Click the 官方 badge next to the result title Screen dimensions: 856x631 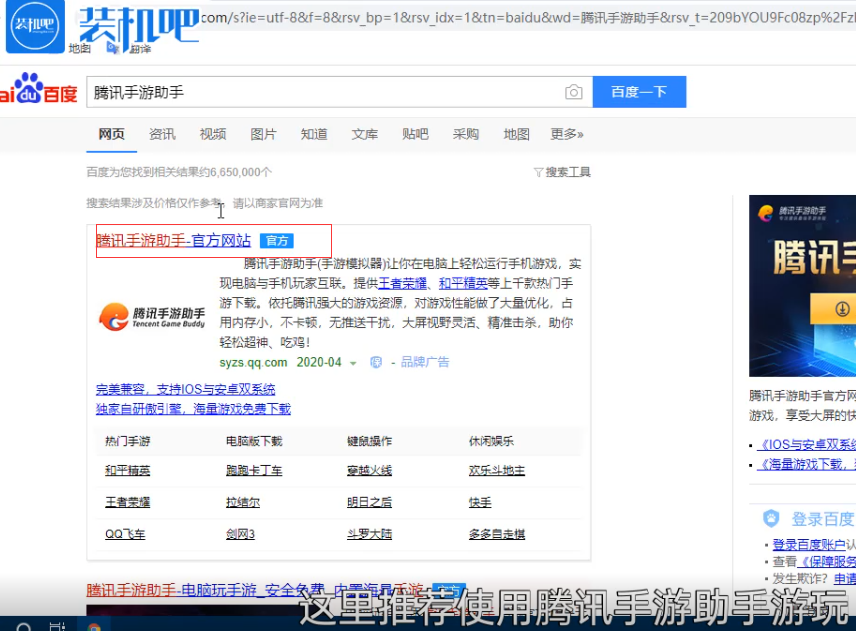[275, 241]
